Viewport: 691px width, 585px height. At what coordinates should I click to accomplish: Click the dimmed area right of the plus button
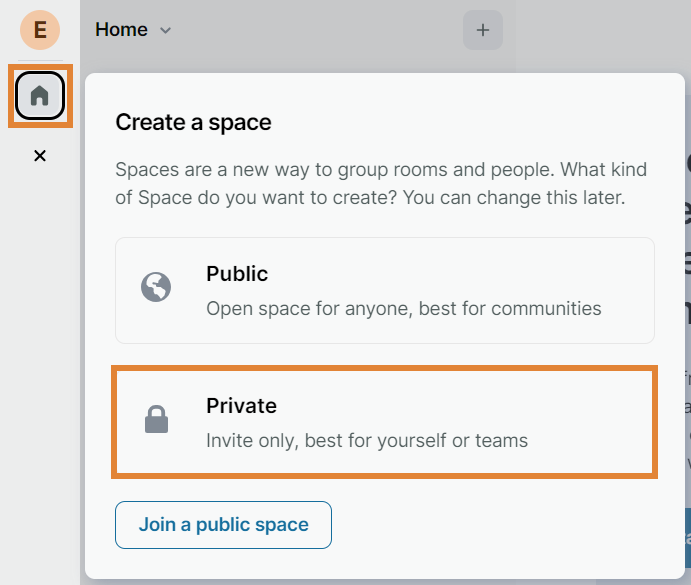pyautogui.click(x=600, y=35)
